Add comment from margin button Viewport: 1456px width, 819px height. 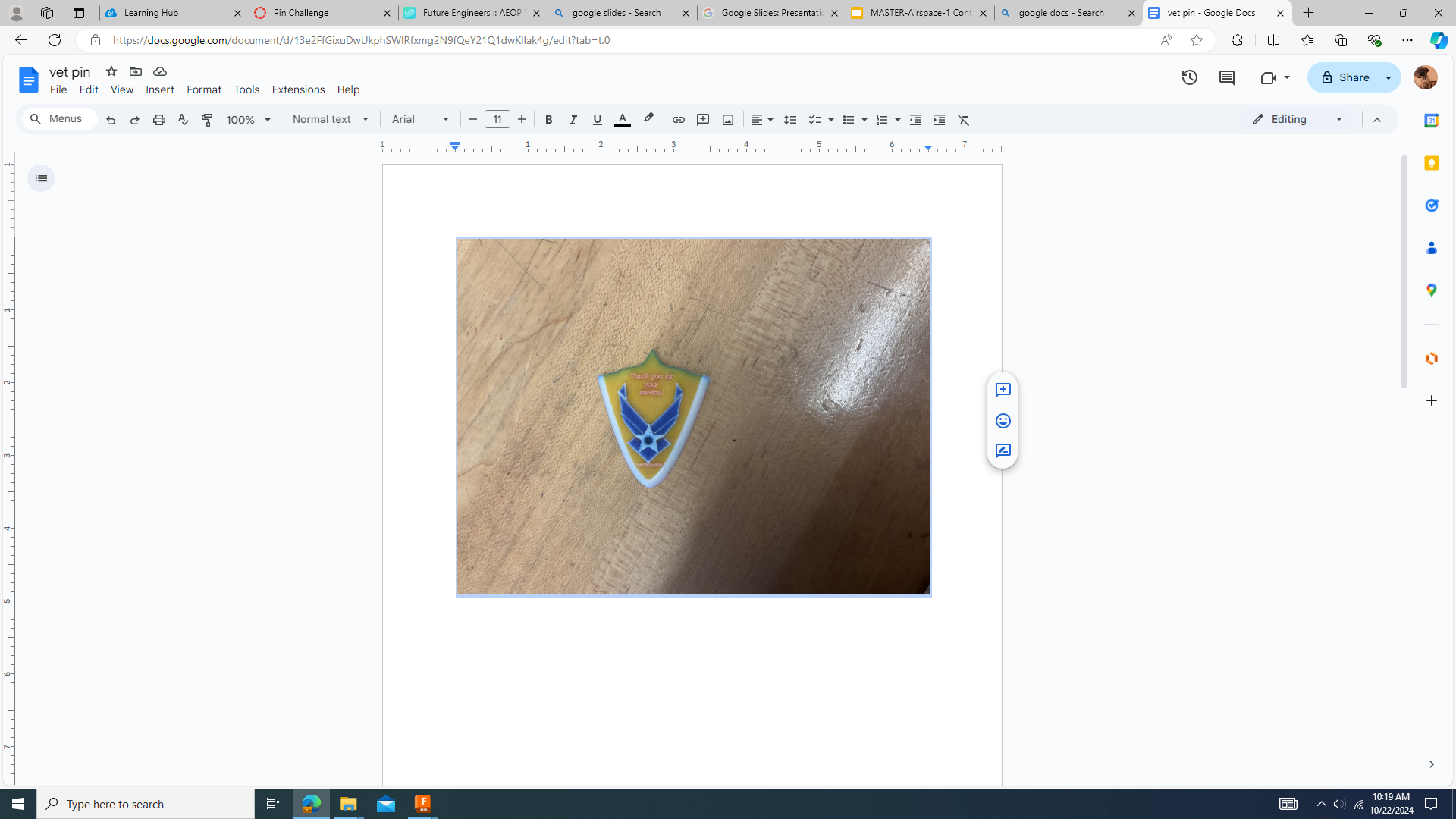coord(1003,390)
